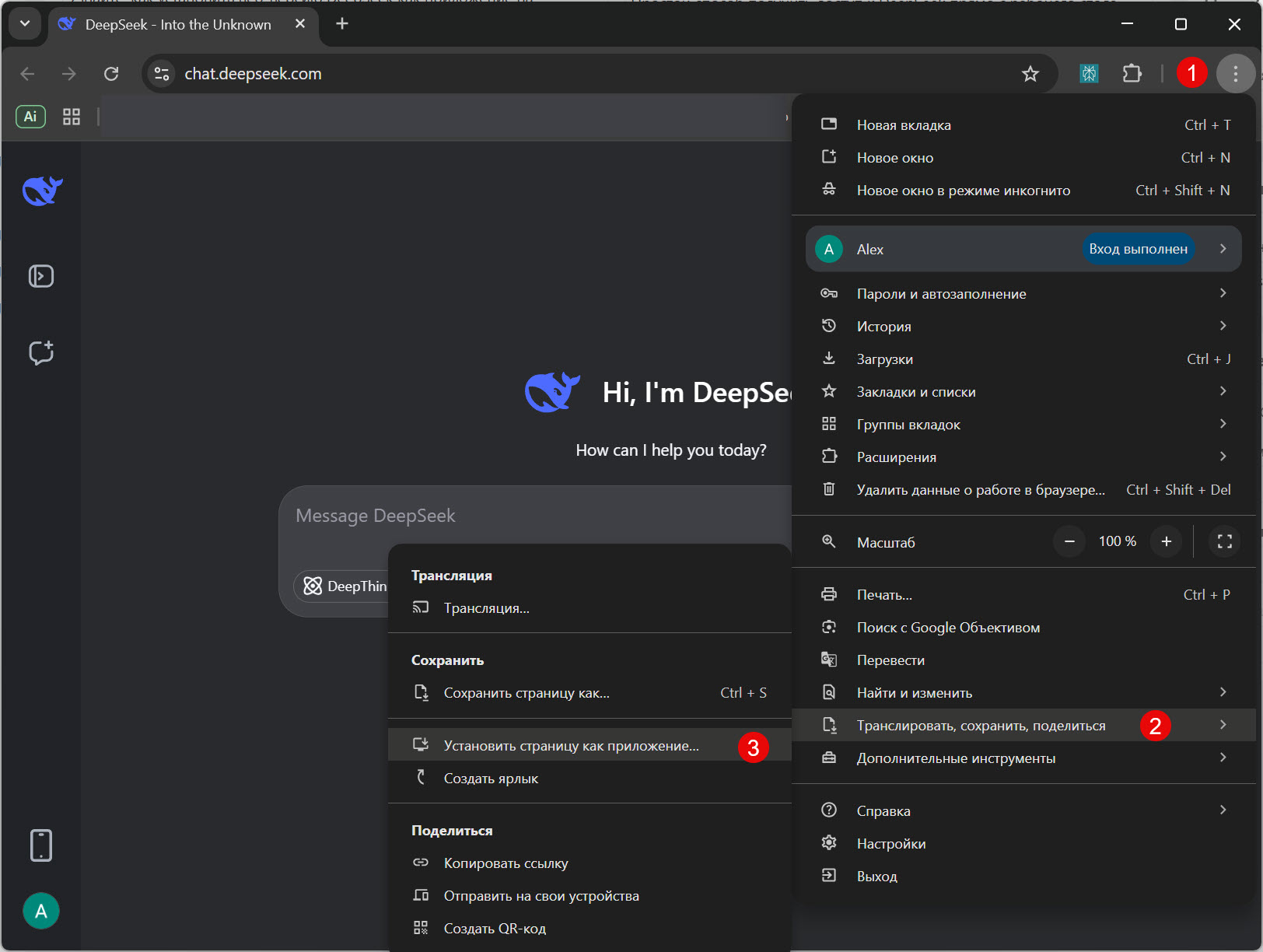Expand Группы вкладок submenu

(x=1023, y=425)
